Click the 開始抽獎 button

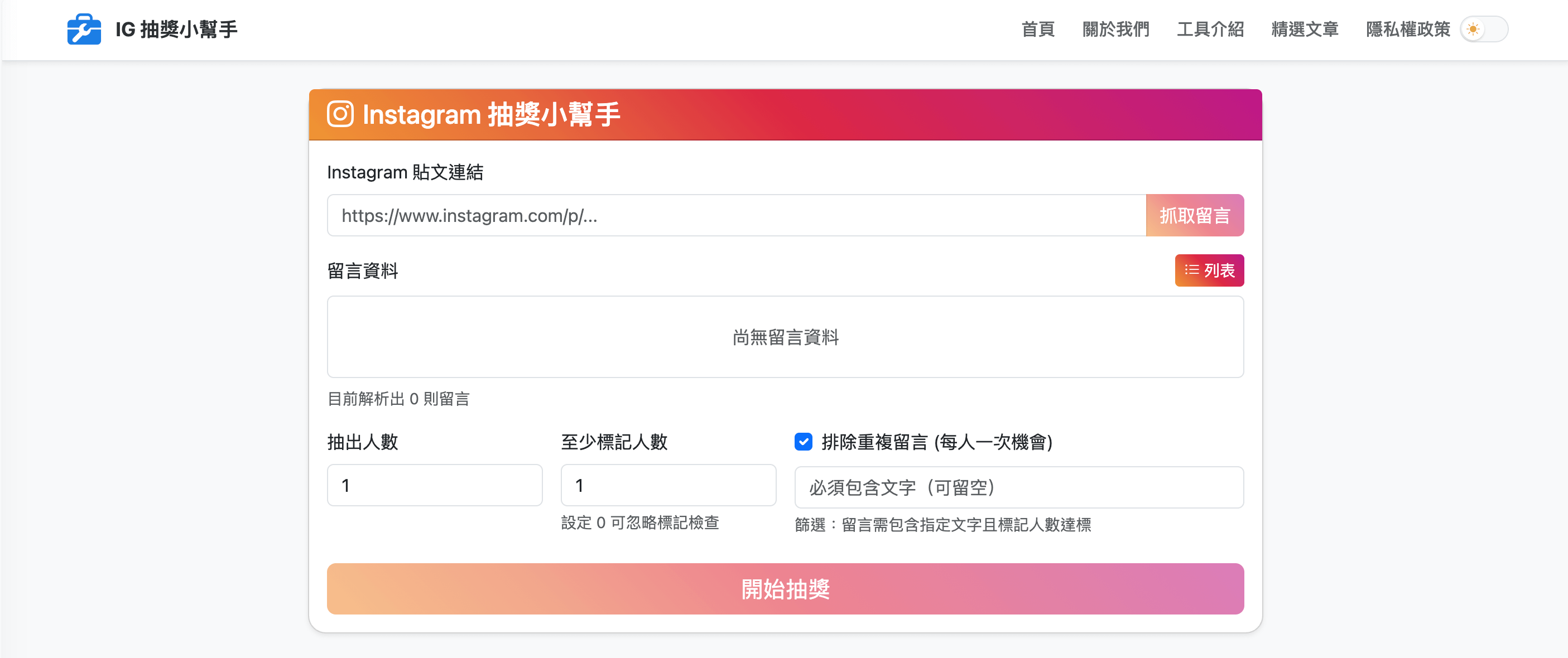785,589
